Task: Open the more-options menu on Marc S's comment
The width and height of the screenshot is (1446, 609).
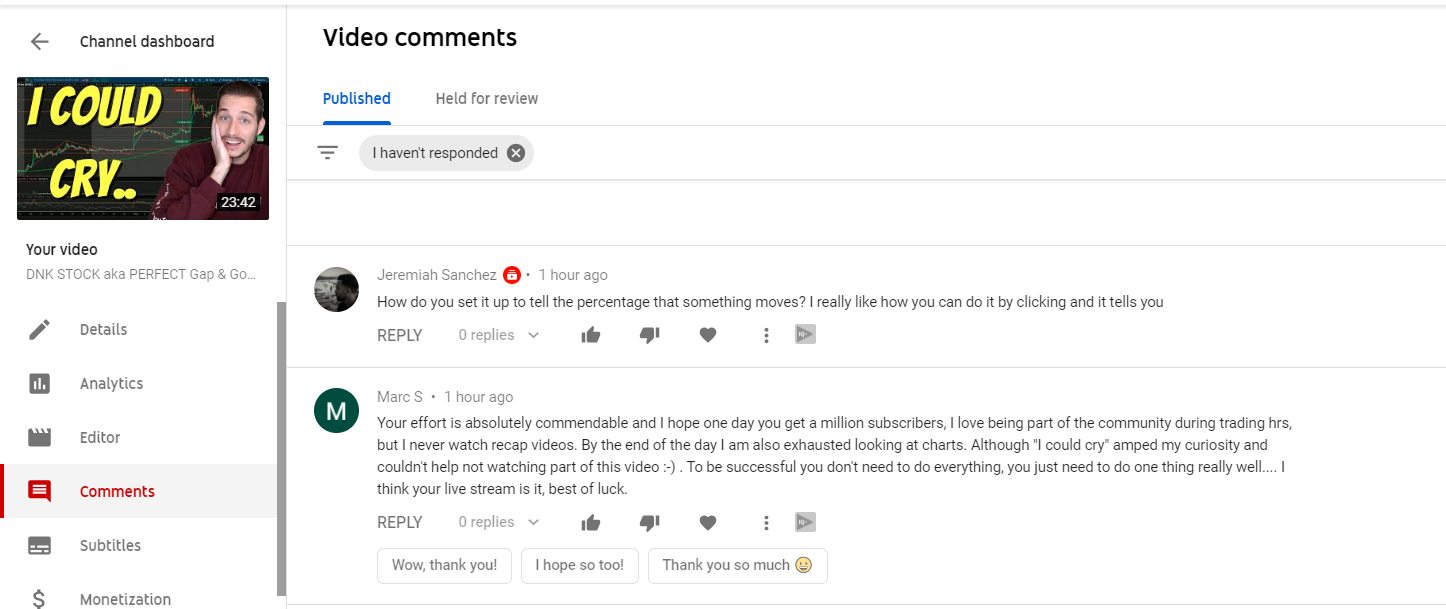Action: [x=766, y=522]
